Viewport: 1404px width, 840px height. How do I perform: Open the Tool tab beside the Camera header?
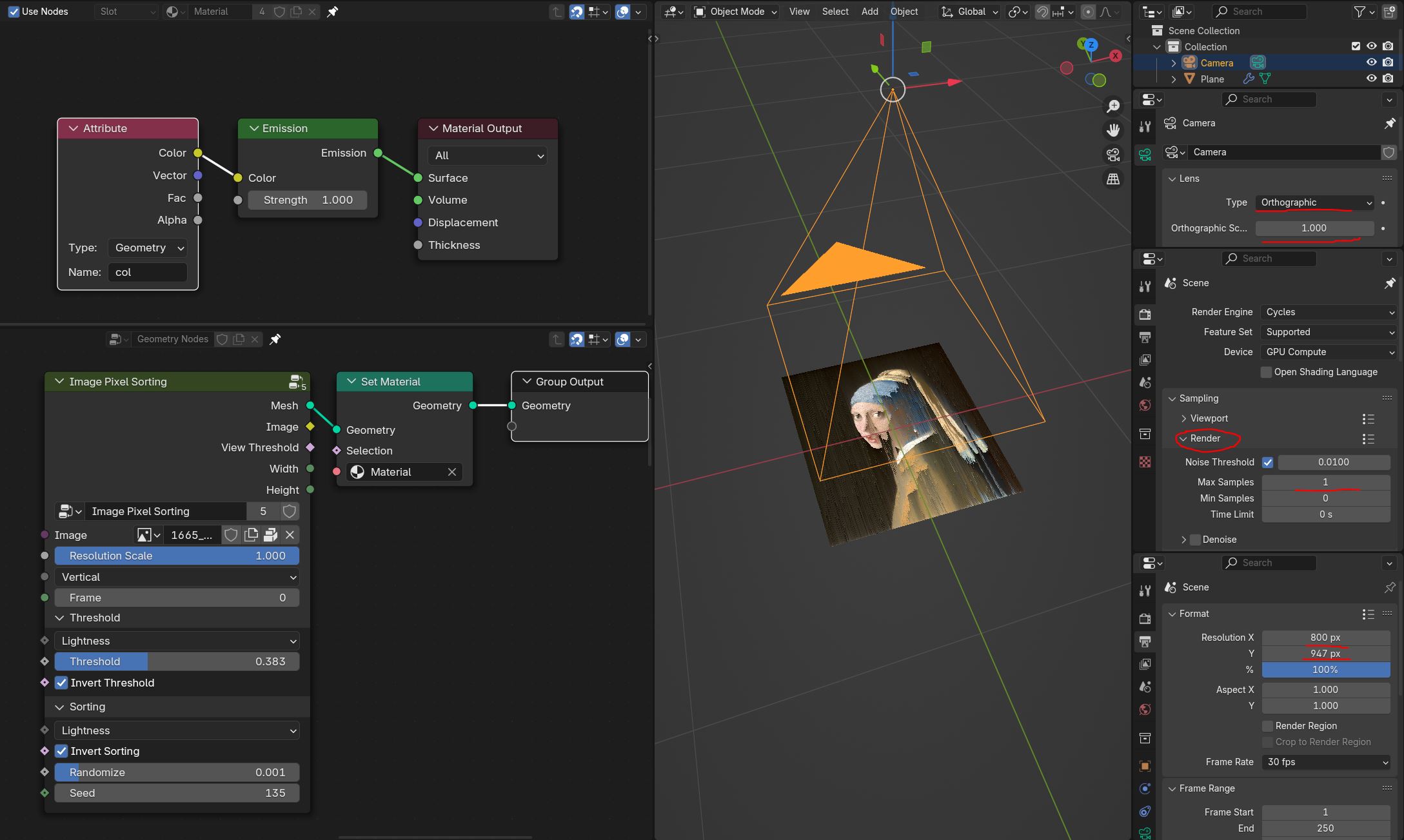[x=1145, y=126]
